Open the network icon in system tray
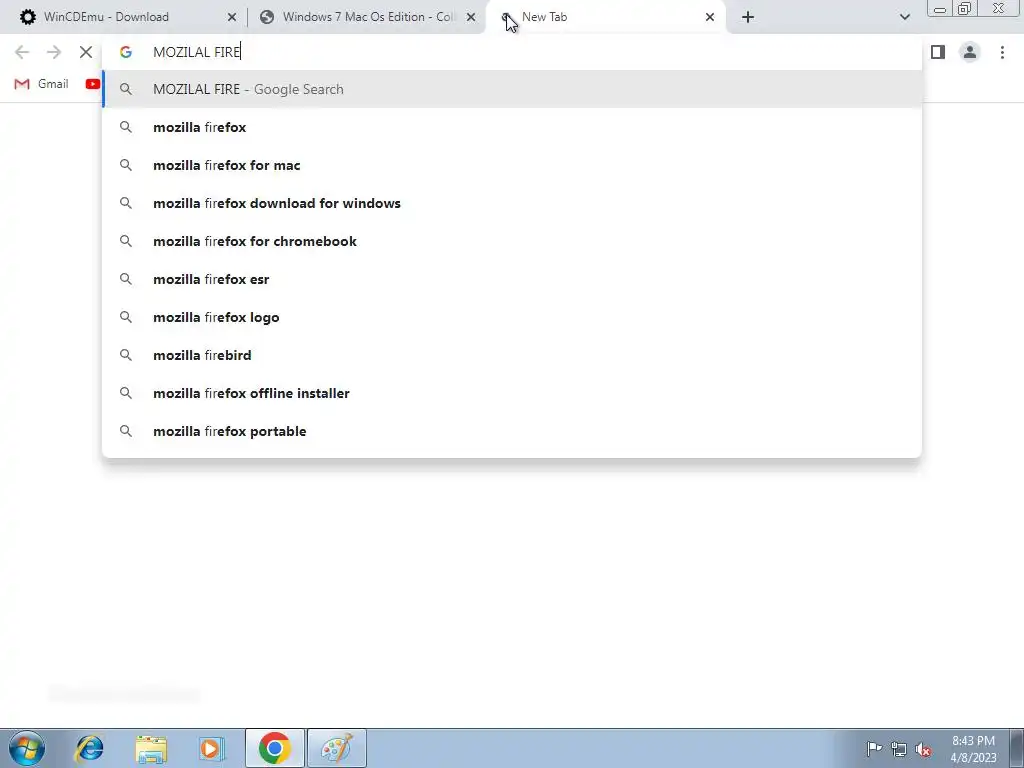The width and height of the screenshot is (1024, 768). (899, 749)
